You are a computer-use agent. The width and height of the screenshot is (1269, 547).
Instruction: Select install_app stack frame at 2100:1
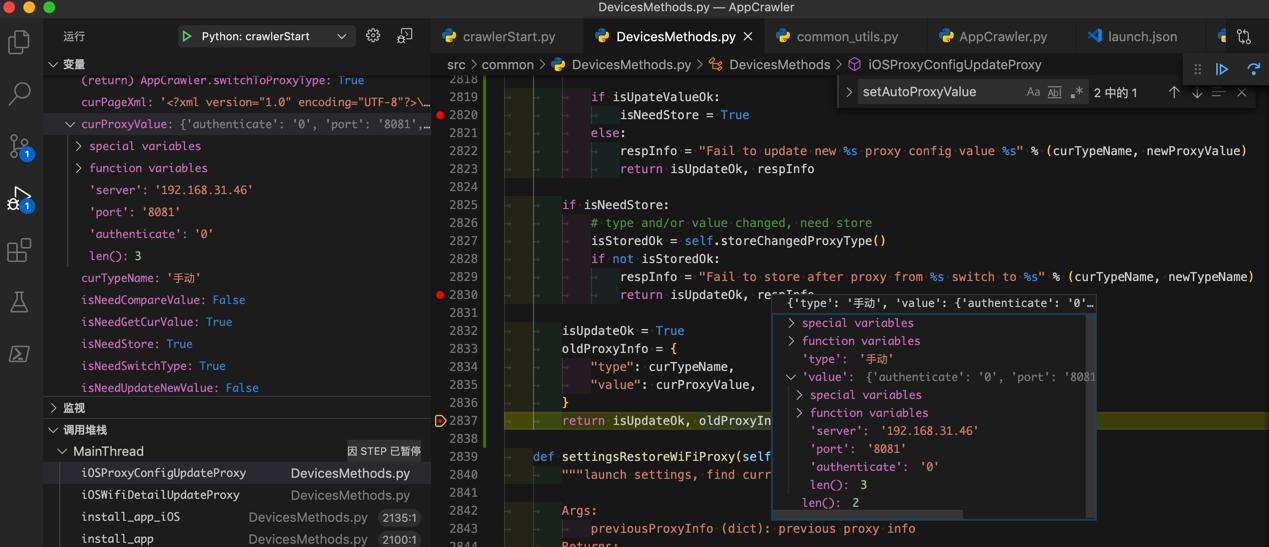tap(237, 539)
